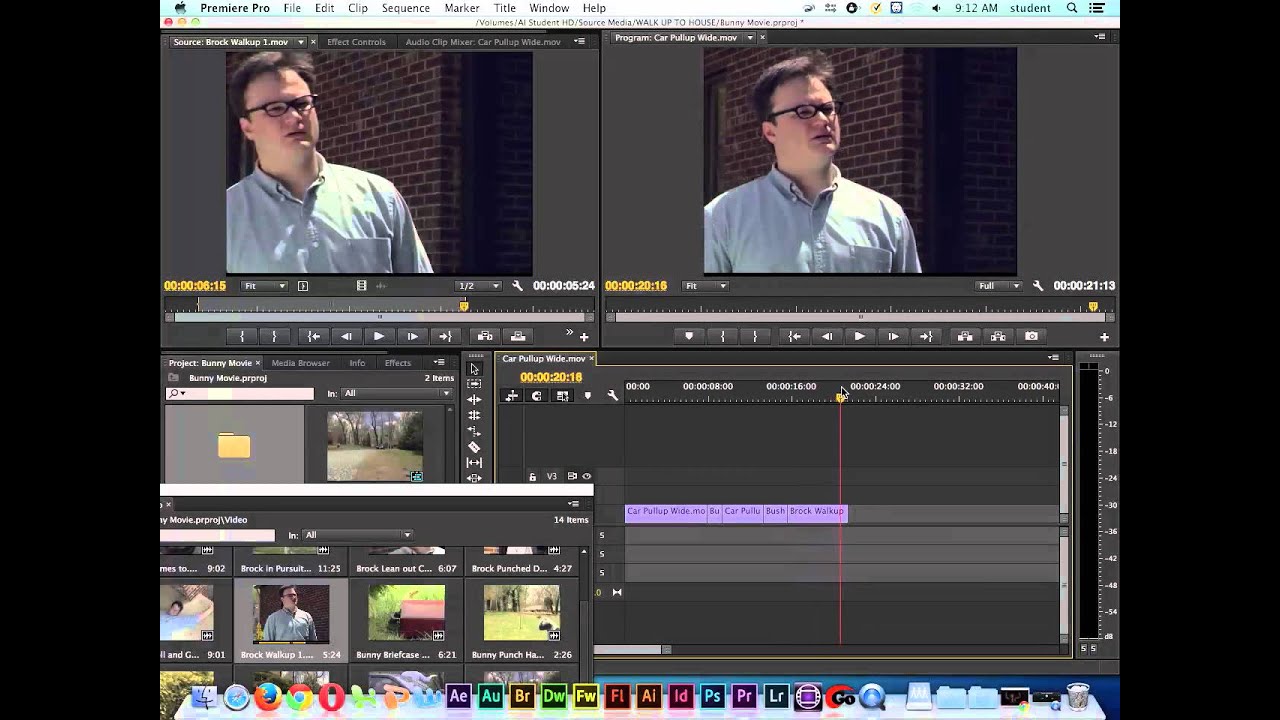Switch to the Effect Controls tab
The height and width of the screenshot is (720, 1280).
click(x=356, y=42)
